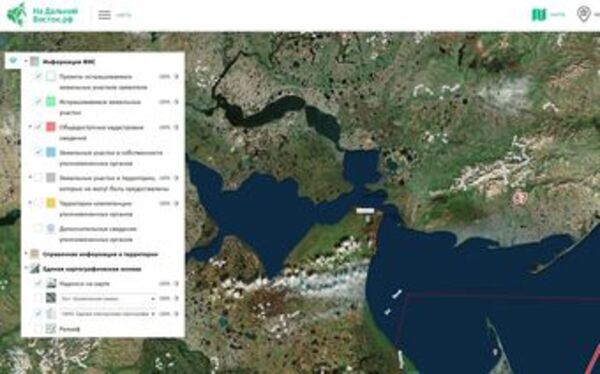Click the НаДальнийВосток.рф logo
This screenshot has height=374, width=600.
[x=43, y=15]
